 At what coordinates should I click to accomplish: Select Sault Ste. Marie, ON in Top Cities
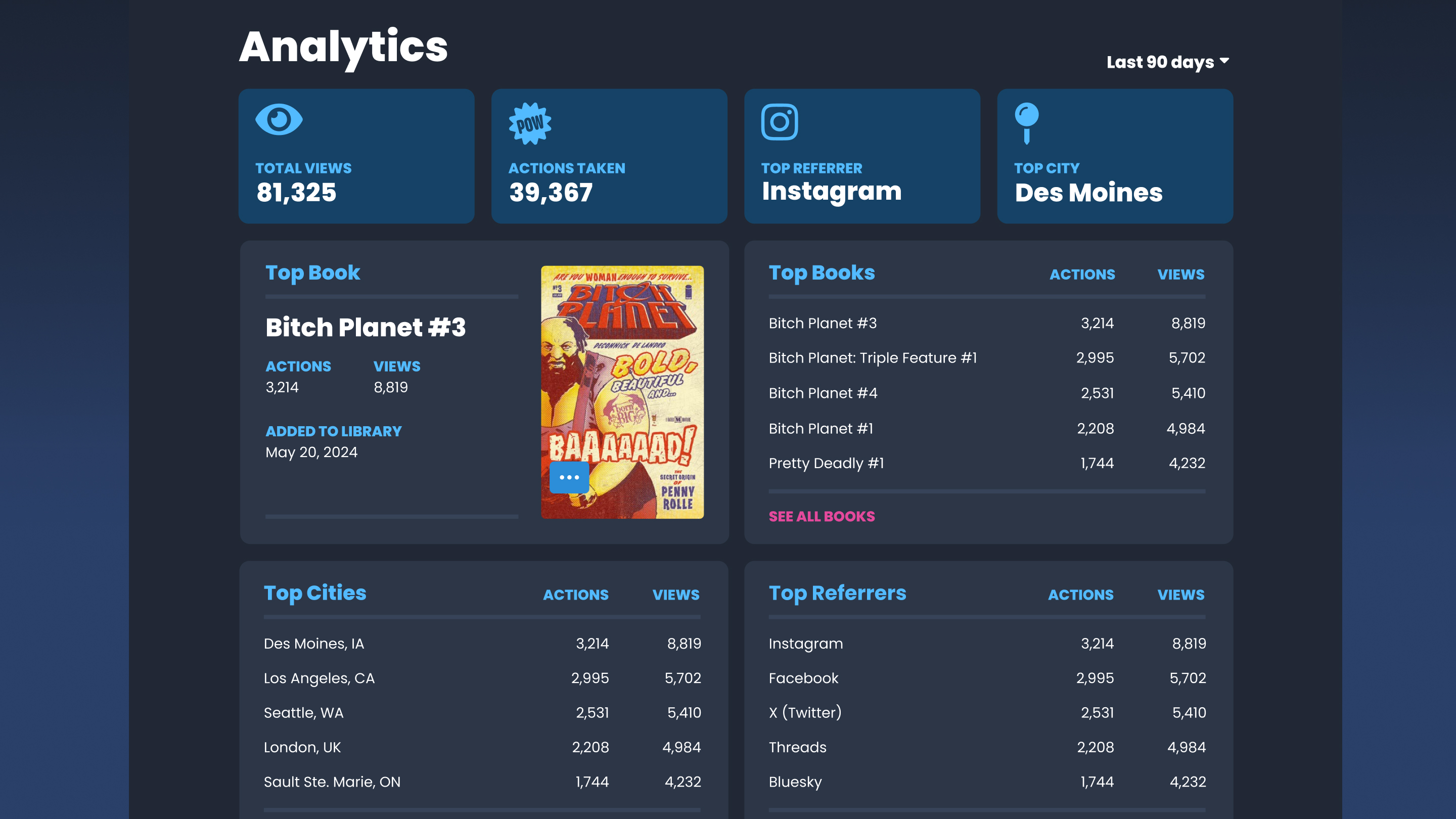click(482, 782)
